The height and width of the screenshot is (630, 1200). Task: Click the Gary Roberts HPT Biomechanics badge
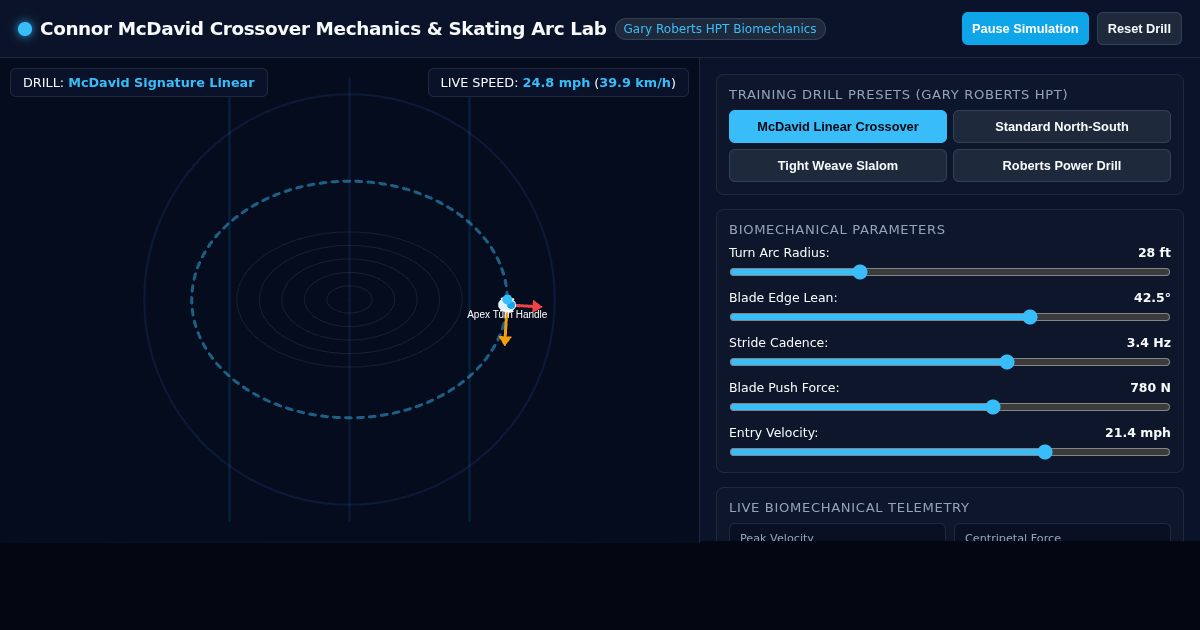(720, 29)
